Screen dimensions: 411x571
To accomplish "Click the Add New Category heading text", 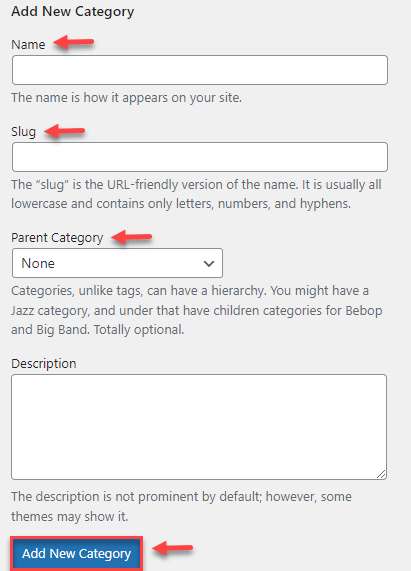I will [72, 11].
